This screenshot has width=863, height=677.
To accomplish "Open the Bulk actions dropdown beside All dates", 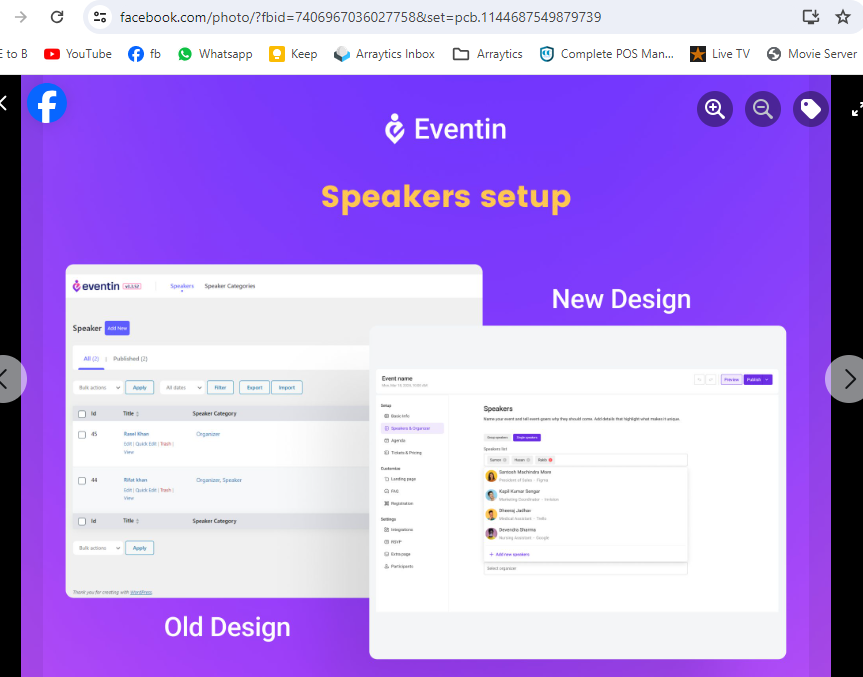I will [98, 387].
